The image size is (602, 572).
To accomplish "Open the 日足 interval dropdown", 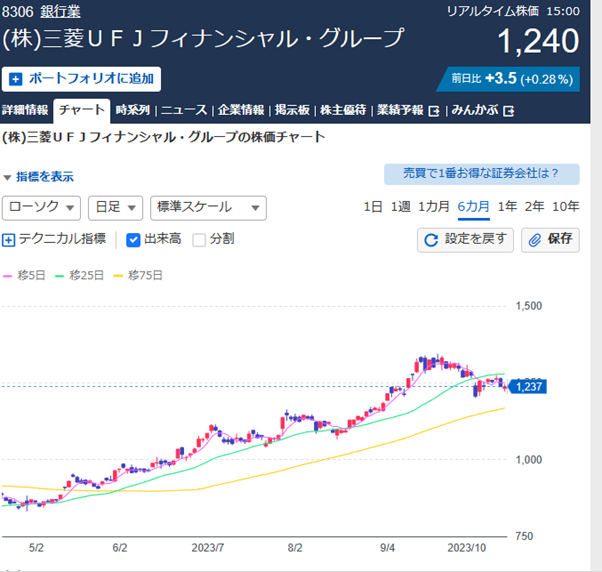I will coord(116,208).
